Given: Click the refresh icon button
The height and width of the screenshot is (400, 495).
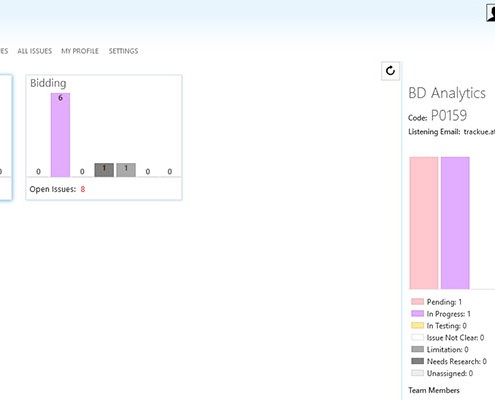Looking at the screenshot, I should pyautogui.click(x=390, y=71).
